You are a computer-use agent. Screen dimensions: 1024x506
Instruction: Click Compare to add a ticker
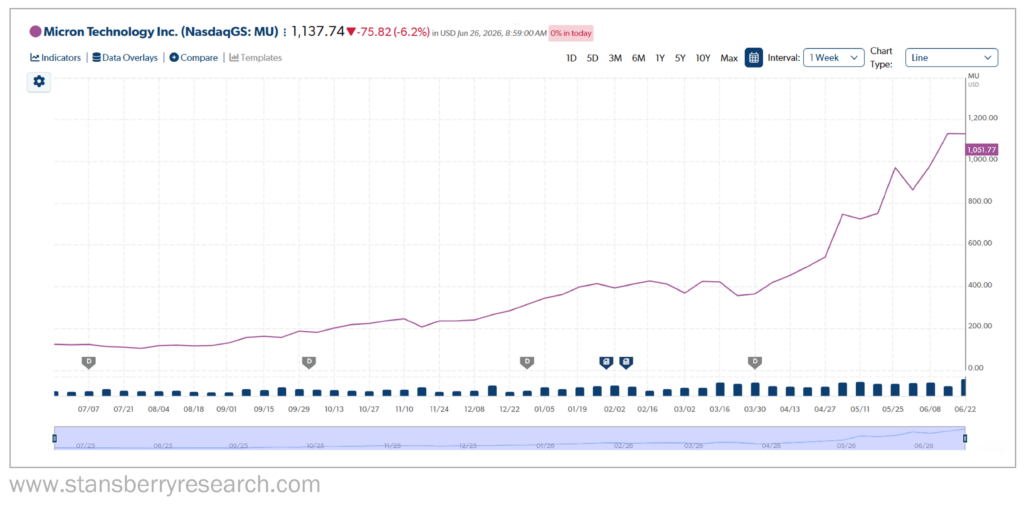pos(194,57)
